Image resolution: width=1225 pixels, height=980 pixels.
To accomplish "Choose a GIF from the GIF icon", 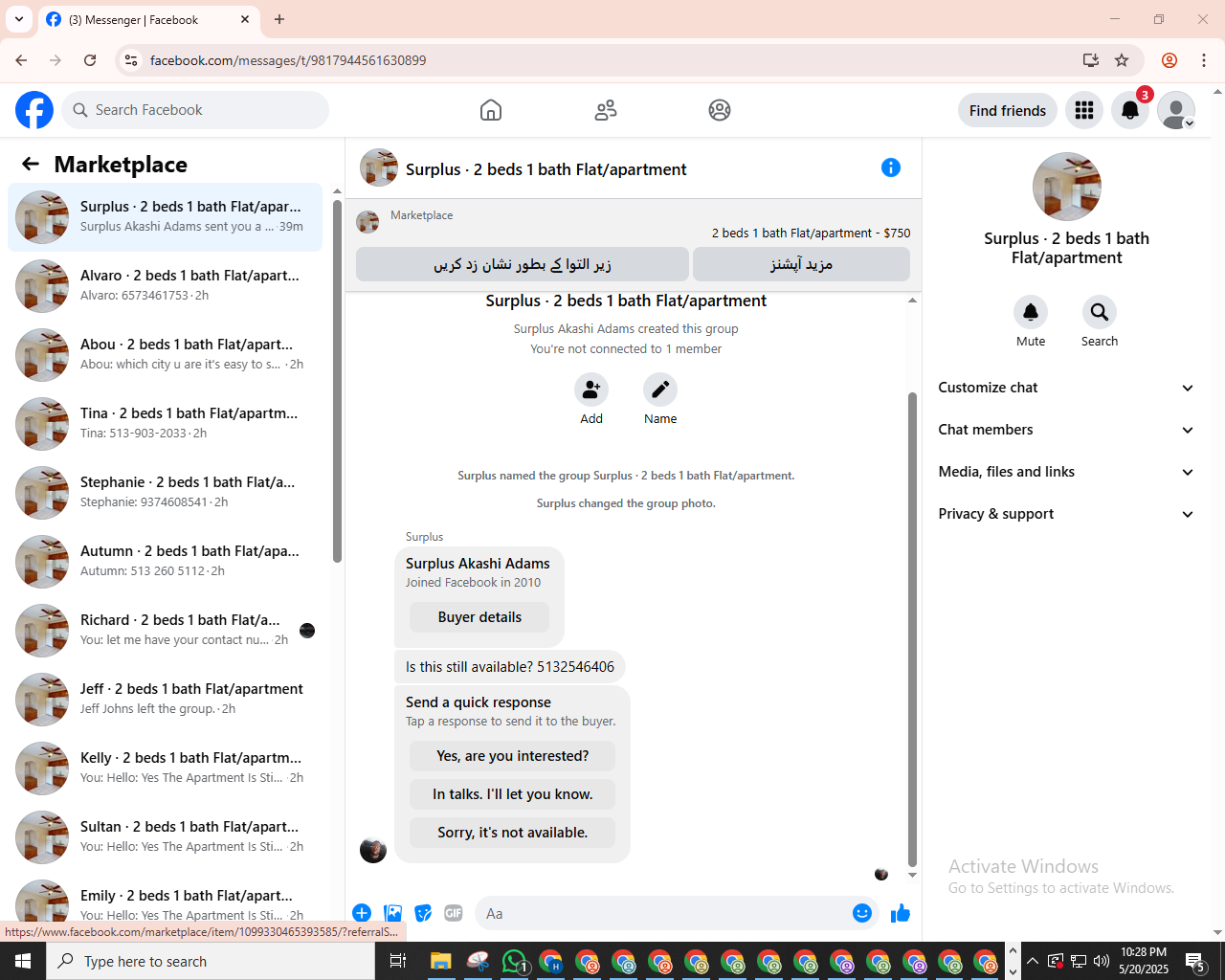I will [x=454, y=913].
